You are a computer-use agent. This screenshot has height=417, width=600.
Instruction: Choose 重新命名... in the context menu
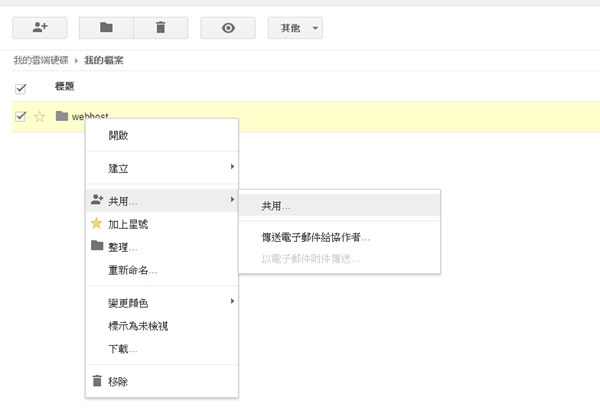click(132, 270)
